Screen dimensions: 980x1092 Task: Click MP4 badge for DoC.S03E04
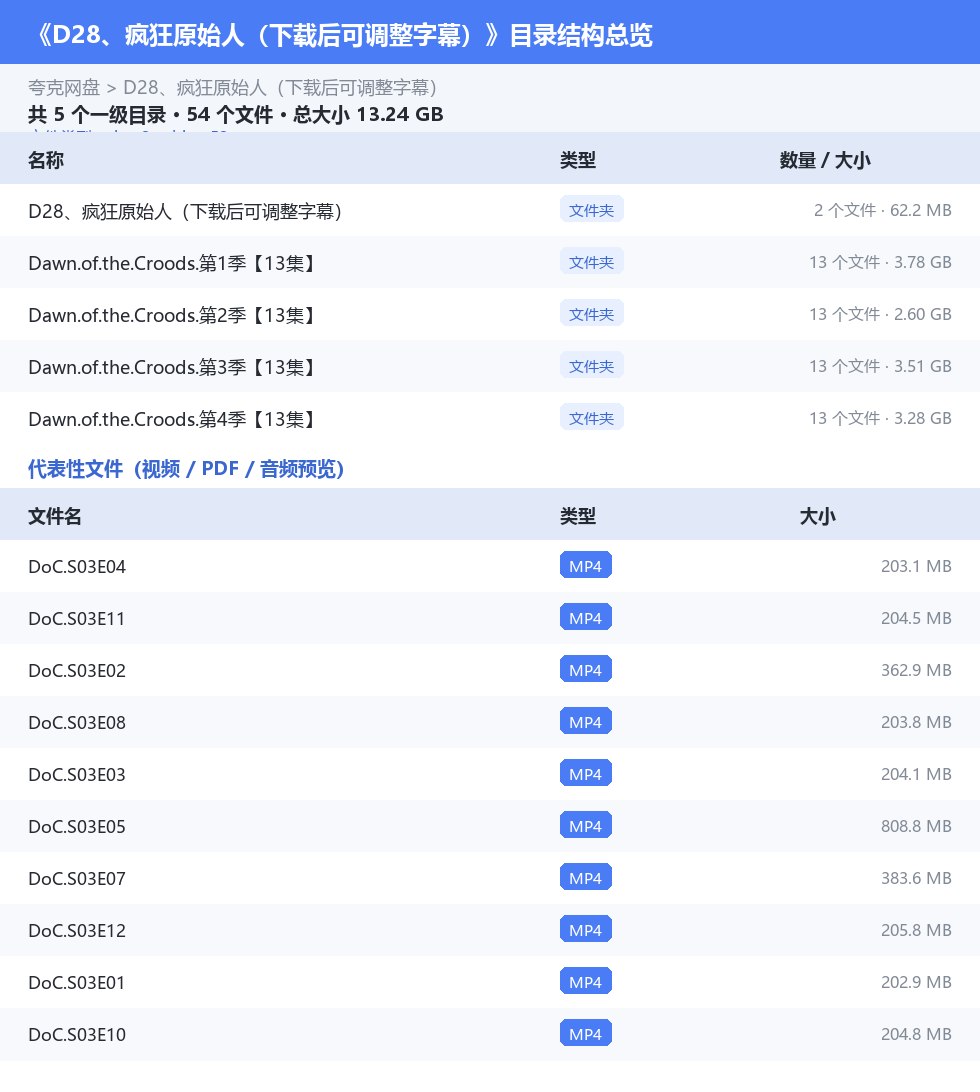pos(586,566)
